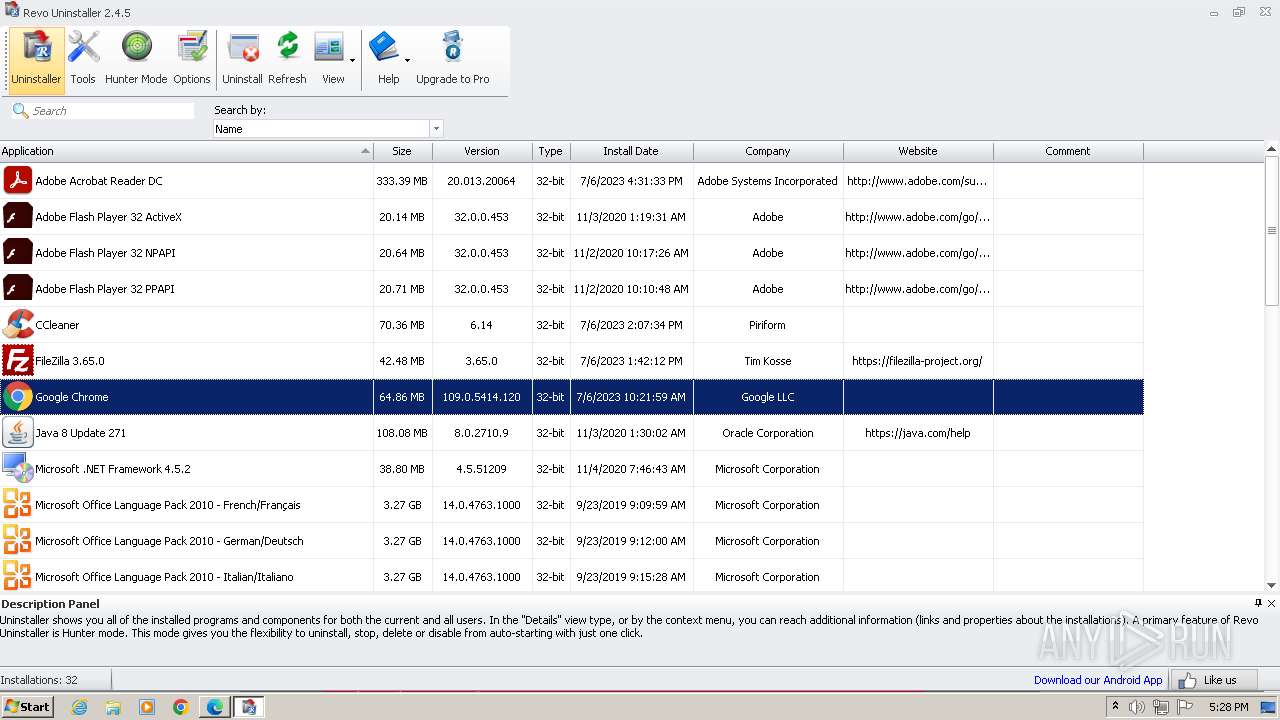
Task: Click Java 8 Update 271 name
Action: (80, 433)
